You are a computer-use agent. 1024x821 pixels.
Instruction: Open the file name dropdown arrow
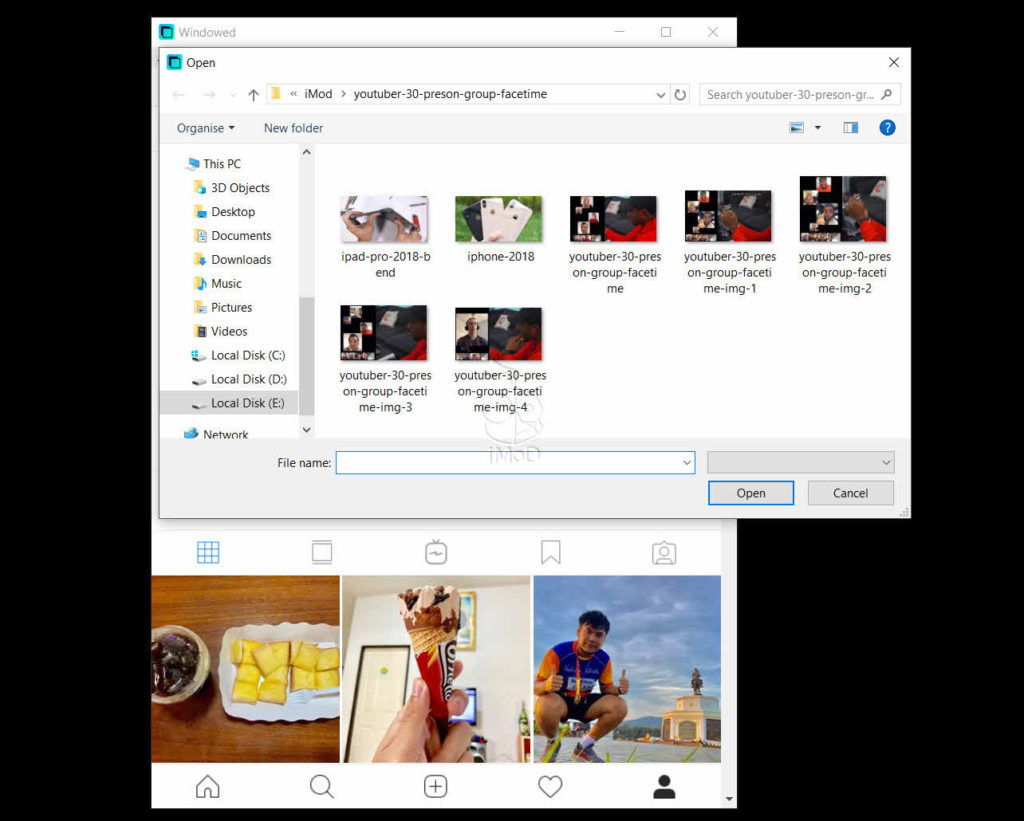[x=686, y=463]
